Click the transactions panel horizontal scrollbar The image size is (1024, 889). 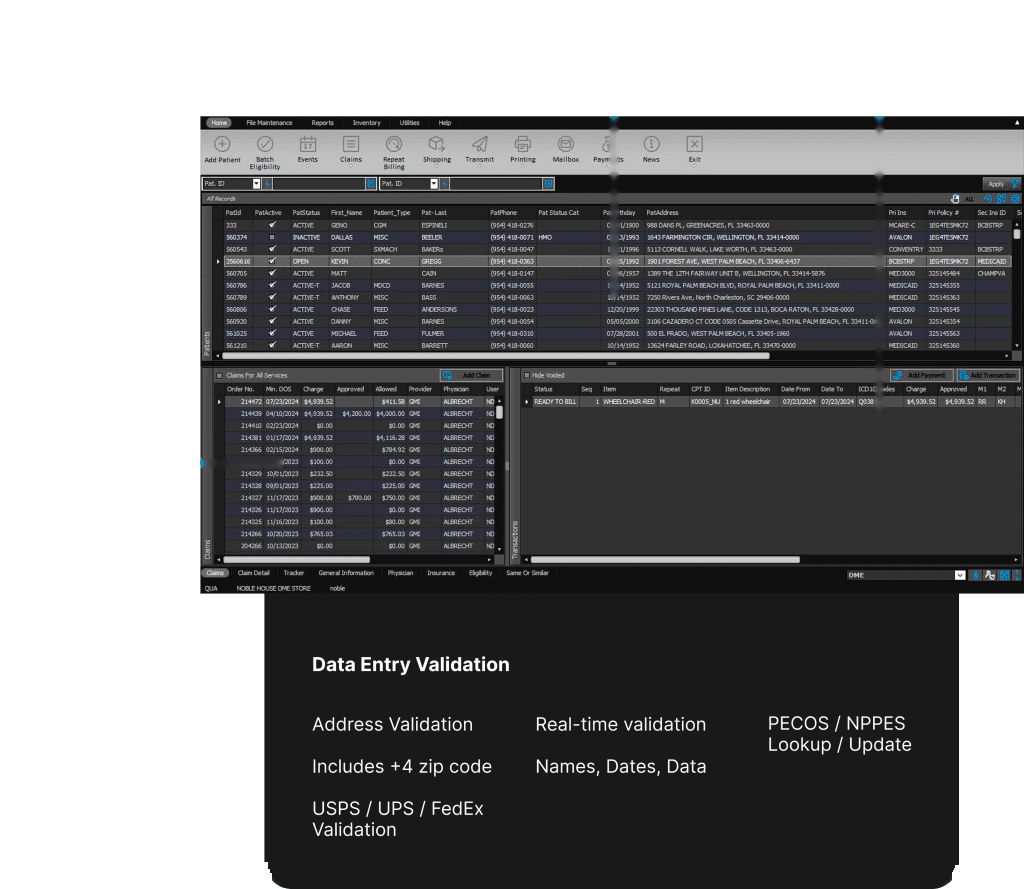point(665,560)
